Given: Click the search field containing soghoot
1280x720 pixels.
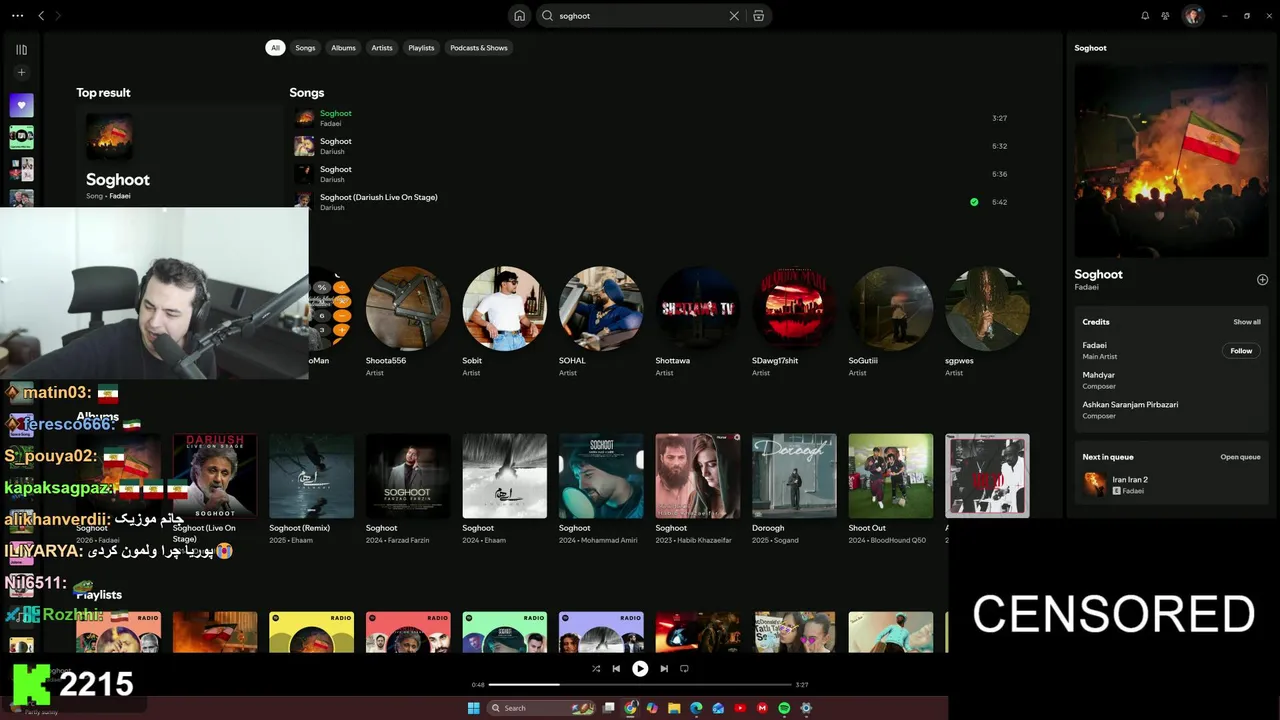Looking at the screenshot, I should click(x=640, y=16).
